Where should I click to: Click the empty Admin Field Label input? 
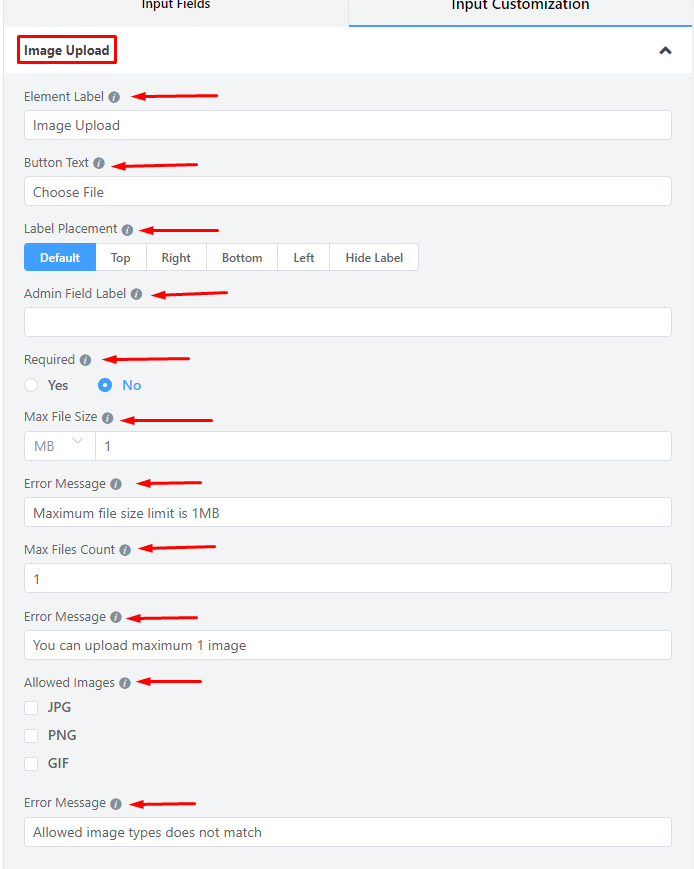click(347, 322)
